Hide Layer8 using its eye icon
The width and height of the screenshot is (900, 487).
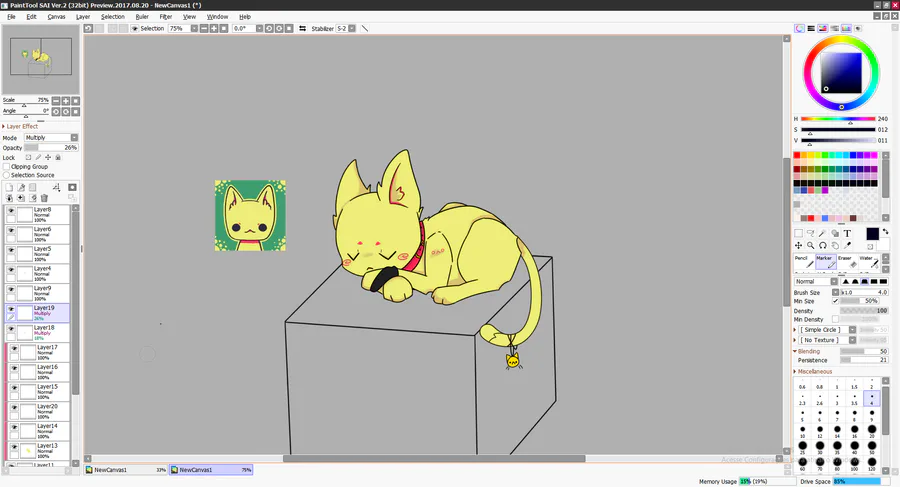(11, 211)
